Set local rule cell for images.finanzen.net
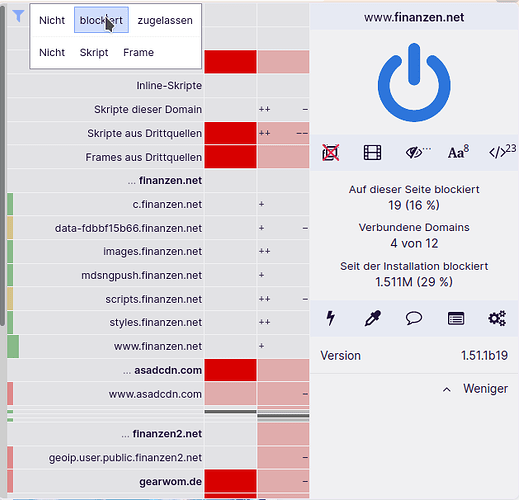 pos(283,251)
